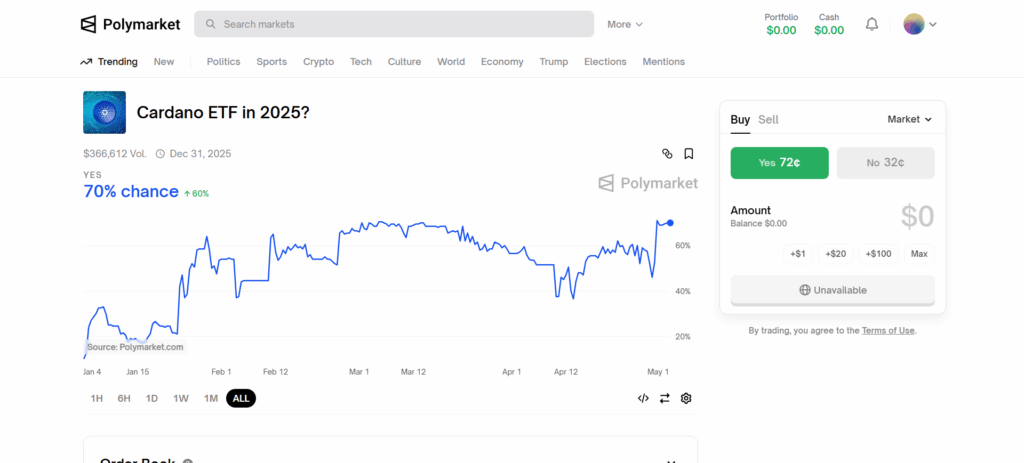Copy the market link icon
The height and width of the screenshot is (463, 1024).
[667, 153]
